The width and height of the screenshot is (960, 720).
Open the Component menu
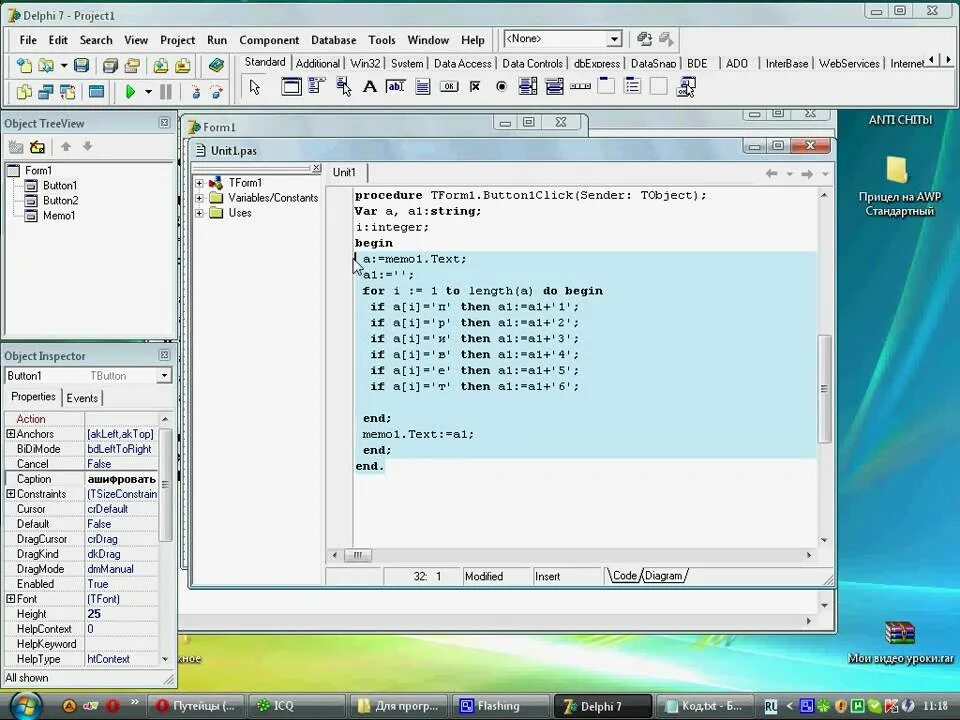tap(269, 40)
